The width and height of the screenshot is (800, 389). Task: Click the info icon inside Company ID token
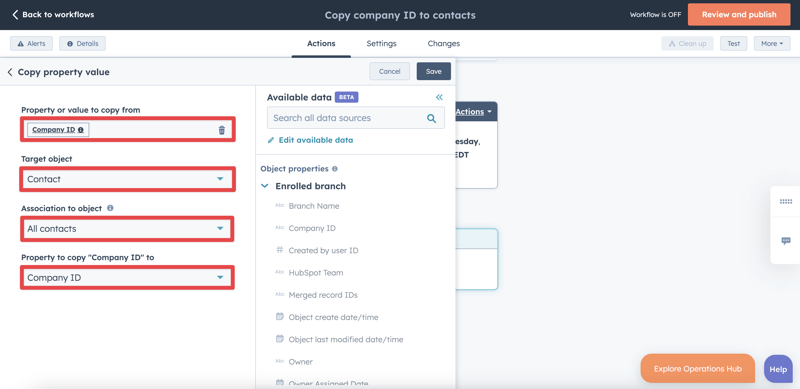coord(81,130)
